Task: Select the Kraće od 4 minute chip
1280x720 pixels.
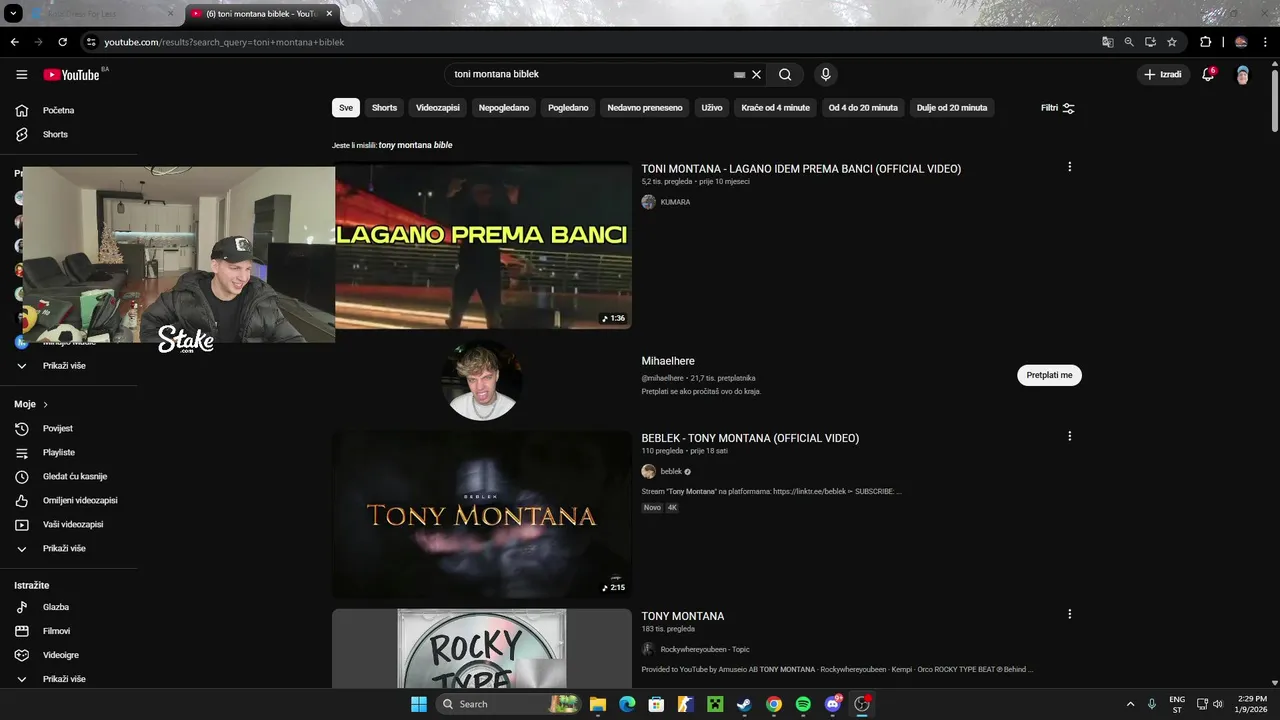Action: (776, 108)
